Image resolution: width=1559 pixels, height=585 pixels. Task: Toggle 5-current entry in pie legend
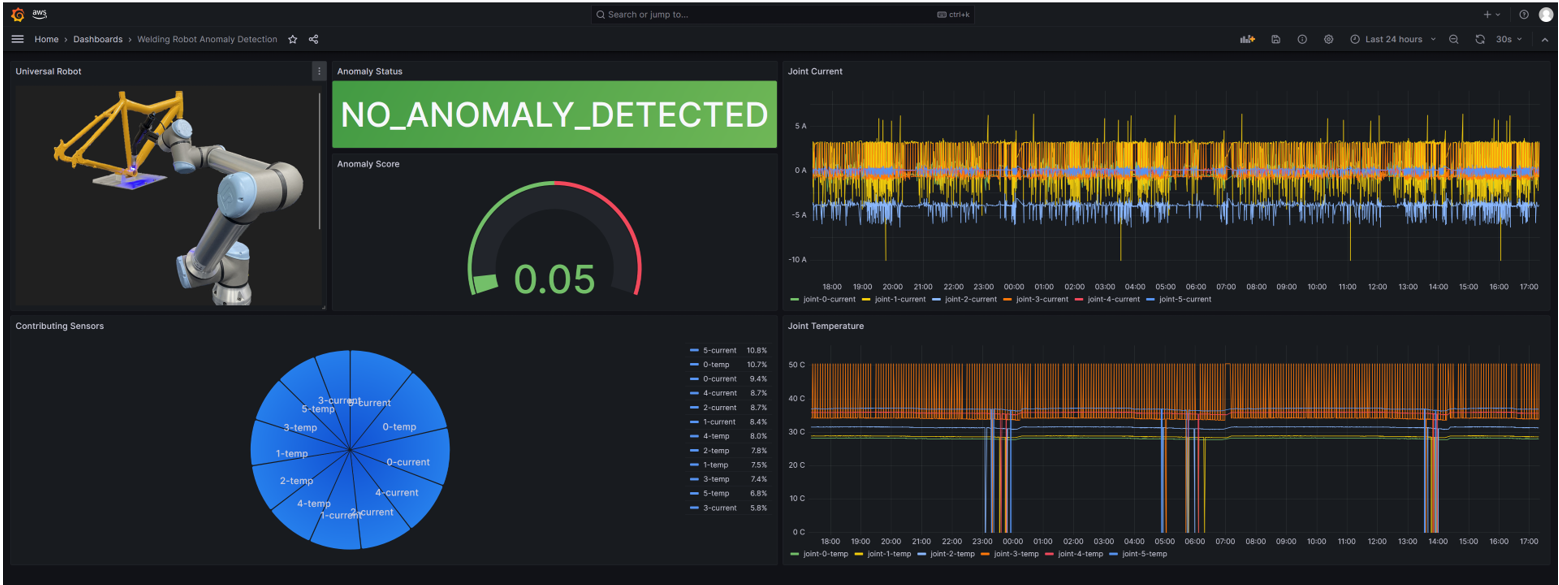click(719, 351)
